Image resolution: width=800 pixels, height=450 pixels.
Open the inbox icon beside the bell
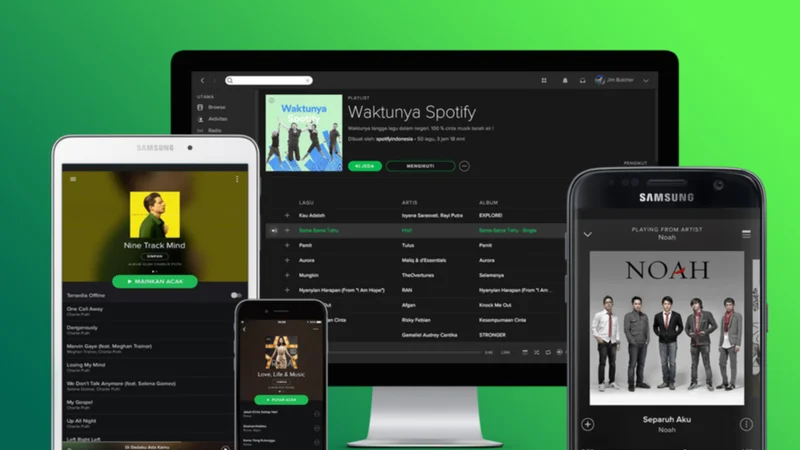[x=582, y=80]
